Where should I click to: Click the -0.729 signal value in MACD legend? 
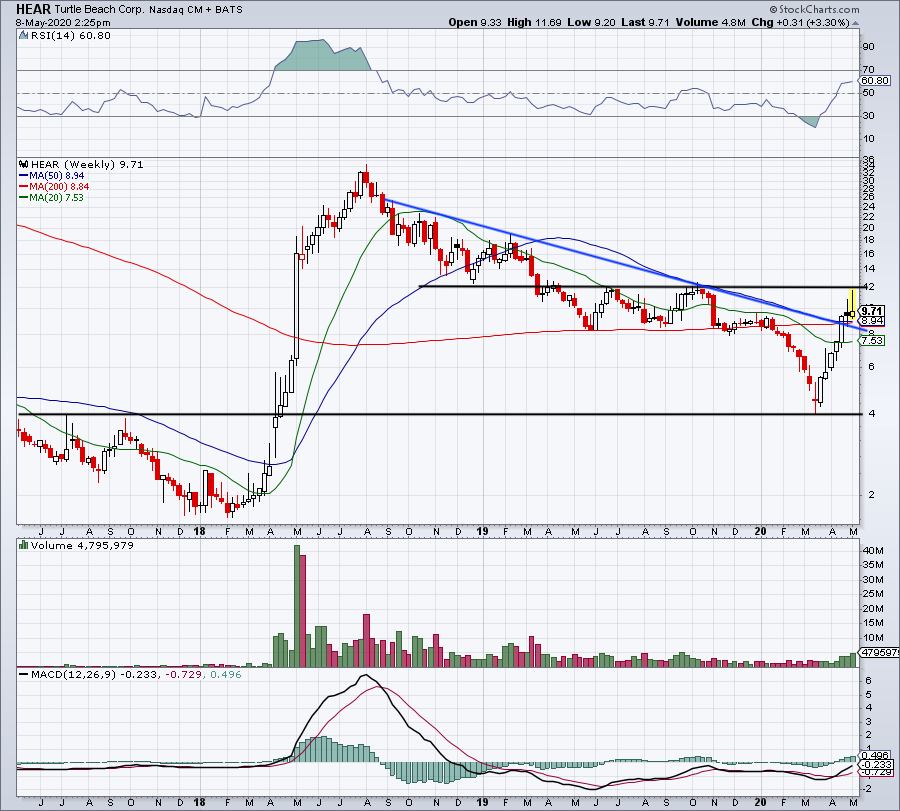(184, 674)
